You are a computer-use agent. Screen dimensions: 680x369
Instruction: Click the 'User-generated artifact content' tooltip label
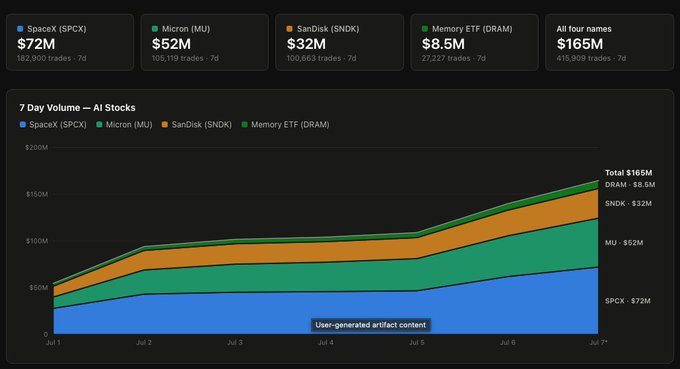[x=371, y=325]
